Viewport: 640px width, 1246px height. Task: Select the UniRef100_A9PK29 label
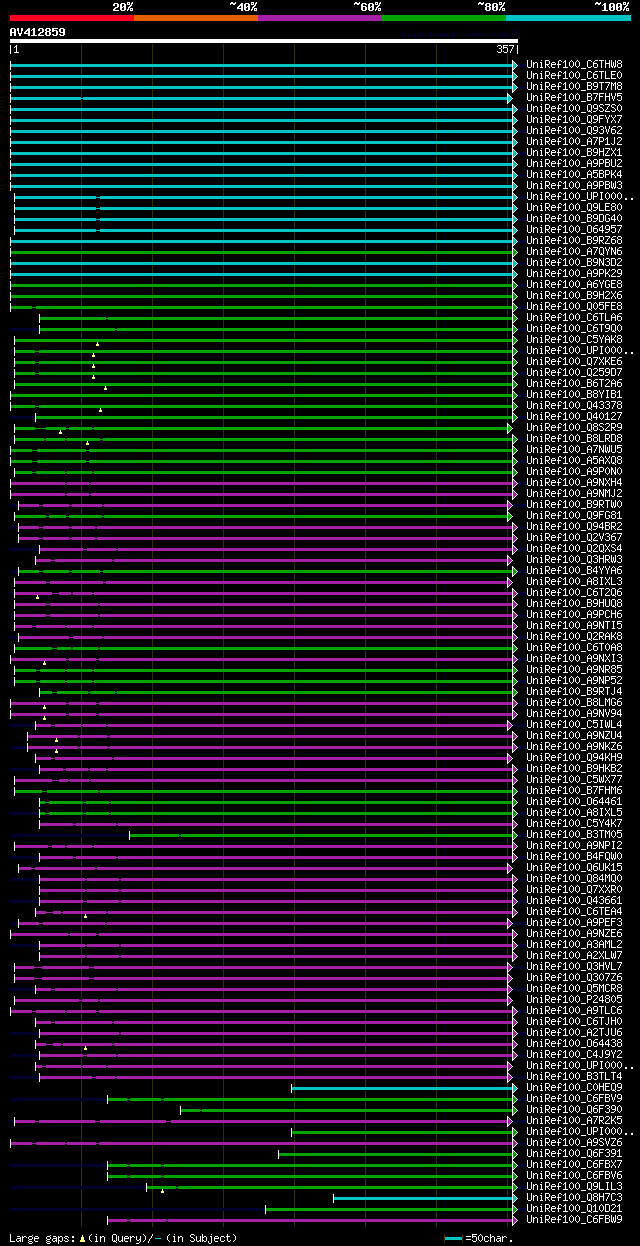click(575, 273)
